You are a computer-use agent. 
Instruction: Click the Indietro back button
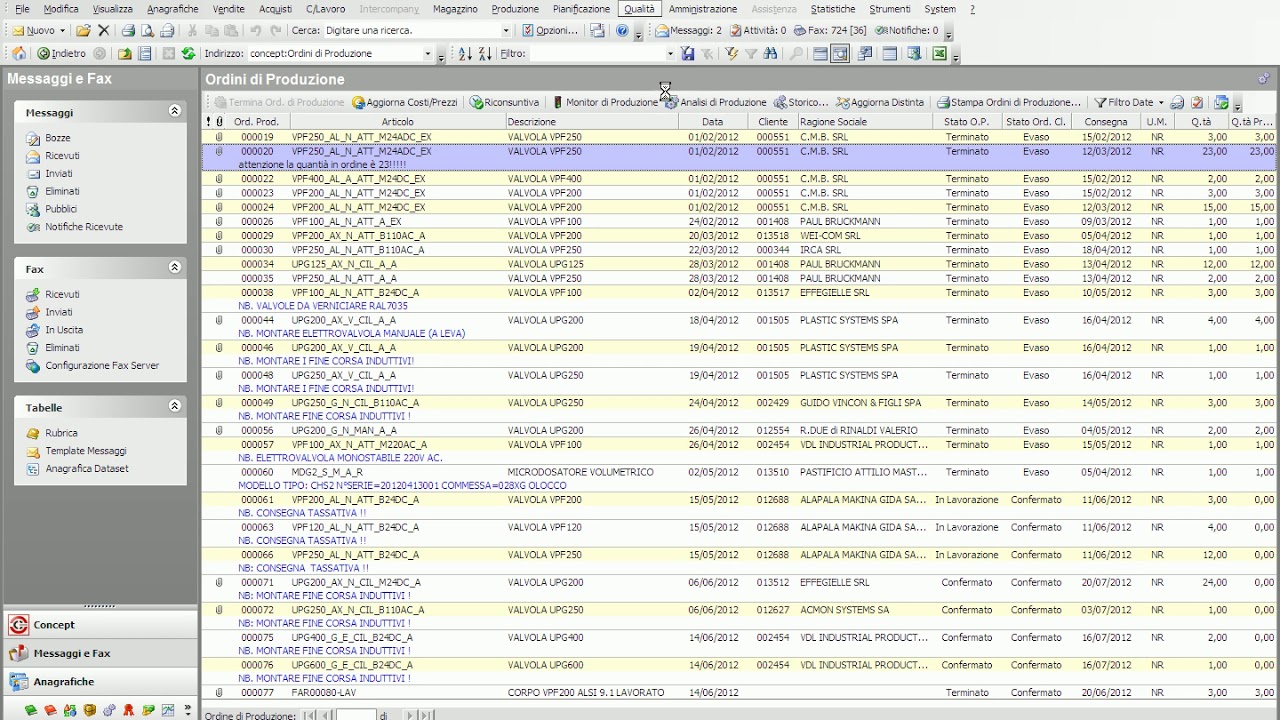62,54
